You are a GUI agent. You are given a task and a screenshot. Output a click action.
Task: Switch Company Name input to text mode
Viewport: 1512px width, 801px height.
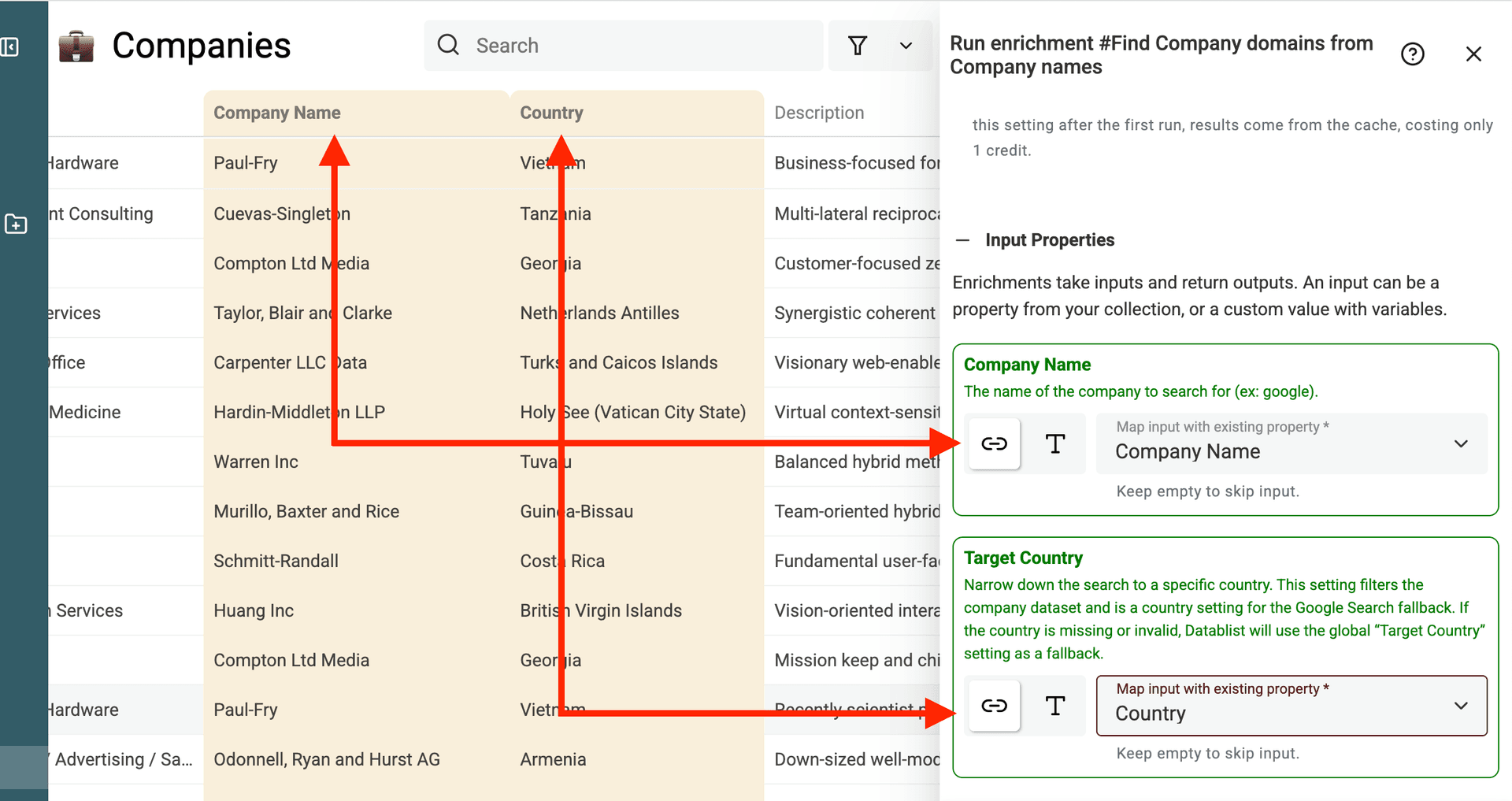(1055, 444)
